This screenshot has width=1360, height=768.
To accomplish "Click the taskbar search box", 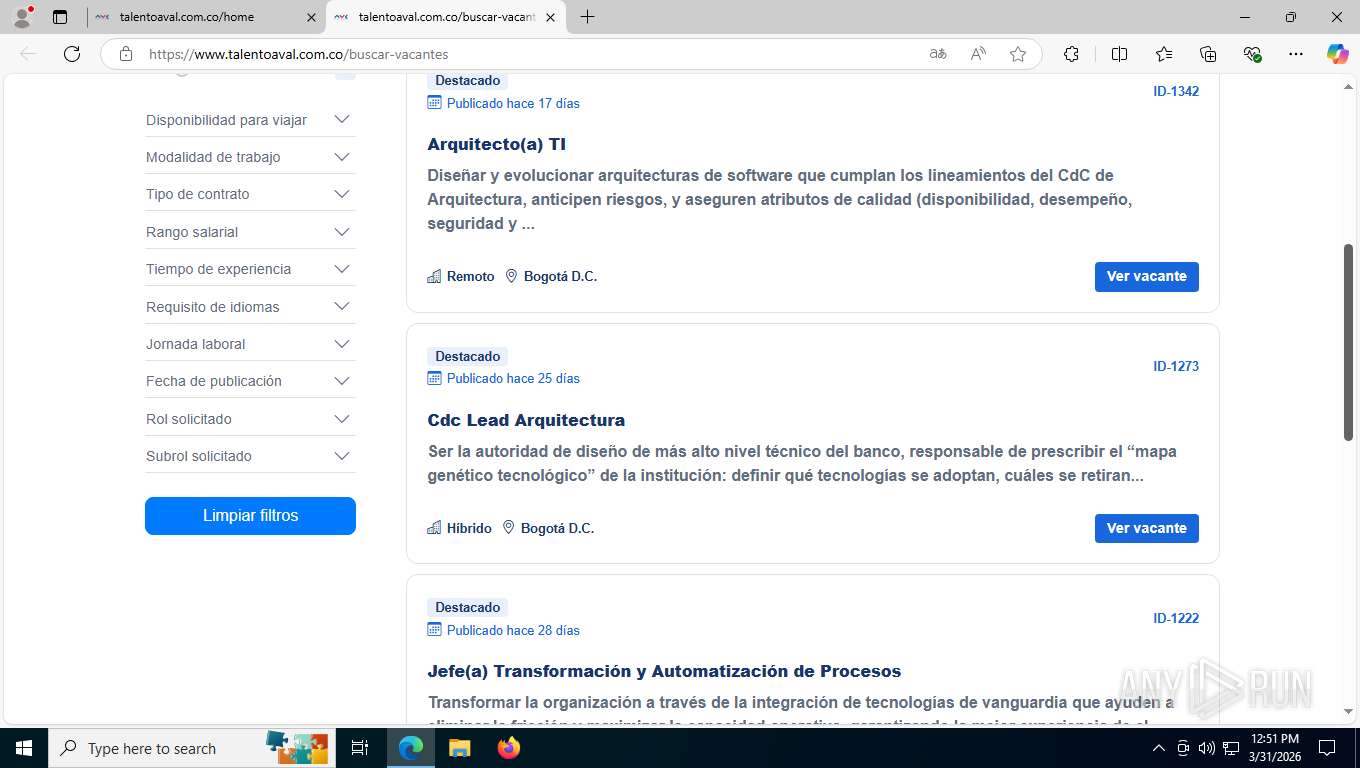I will click(190, 748).
